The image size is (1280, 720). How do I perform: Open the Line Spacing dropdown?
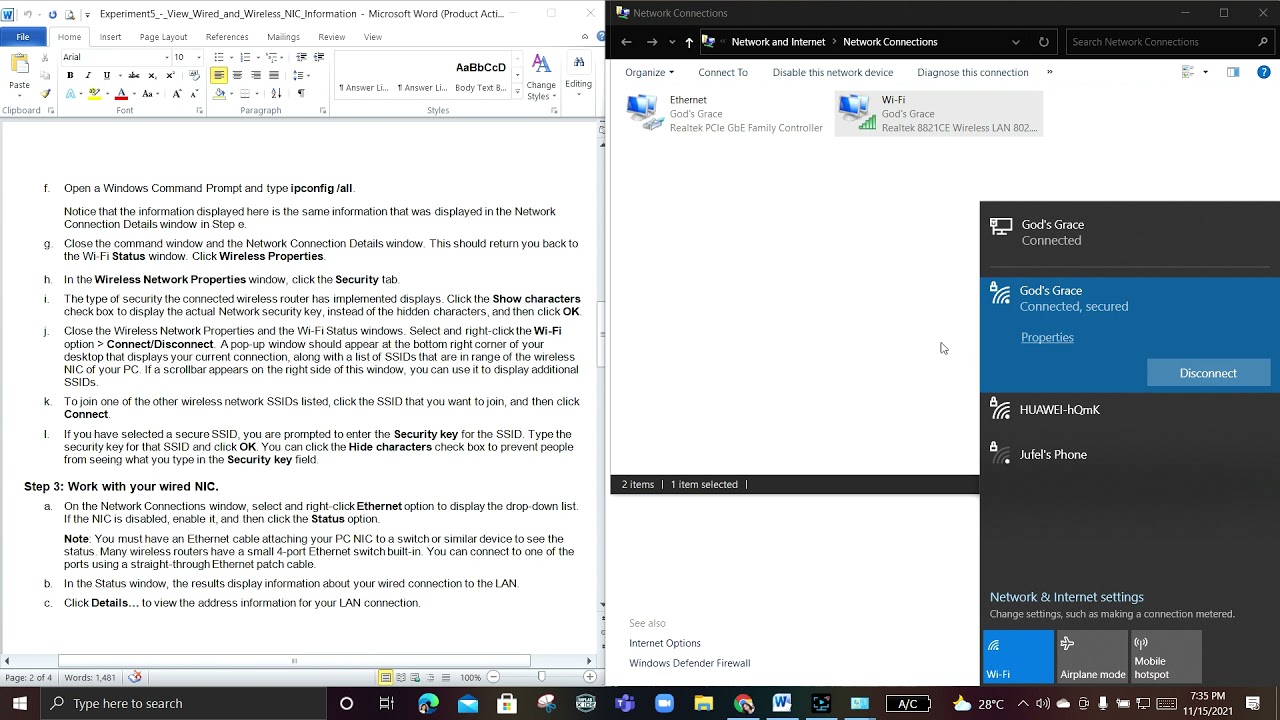301,75
